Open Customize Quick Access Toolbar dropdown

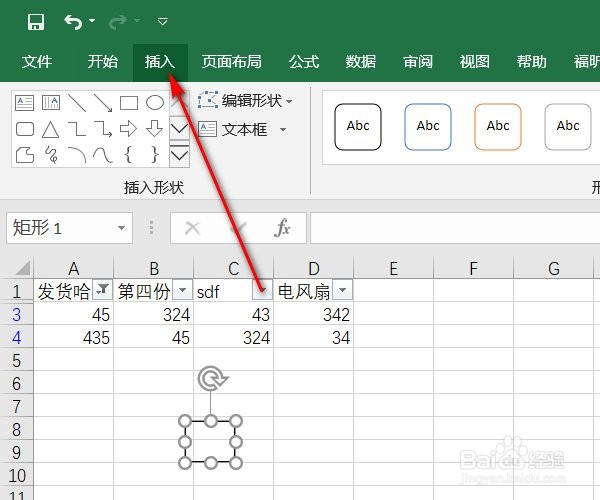pos(163,21)
